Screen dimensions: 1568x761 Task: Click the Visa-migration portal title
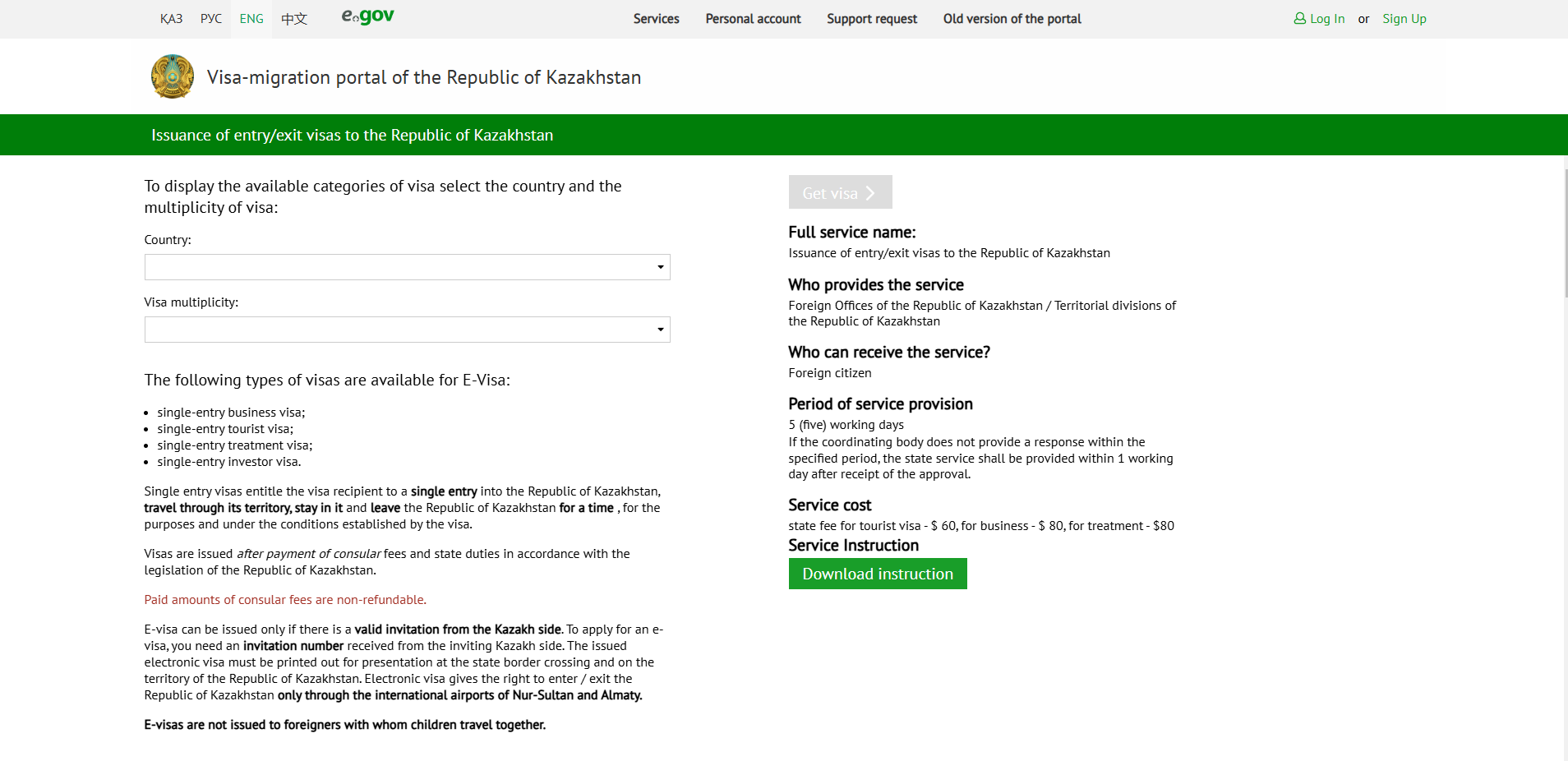424,77
